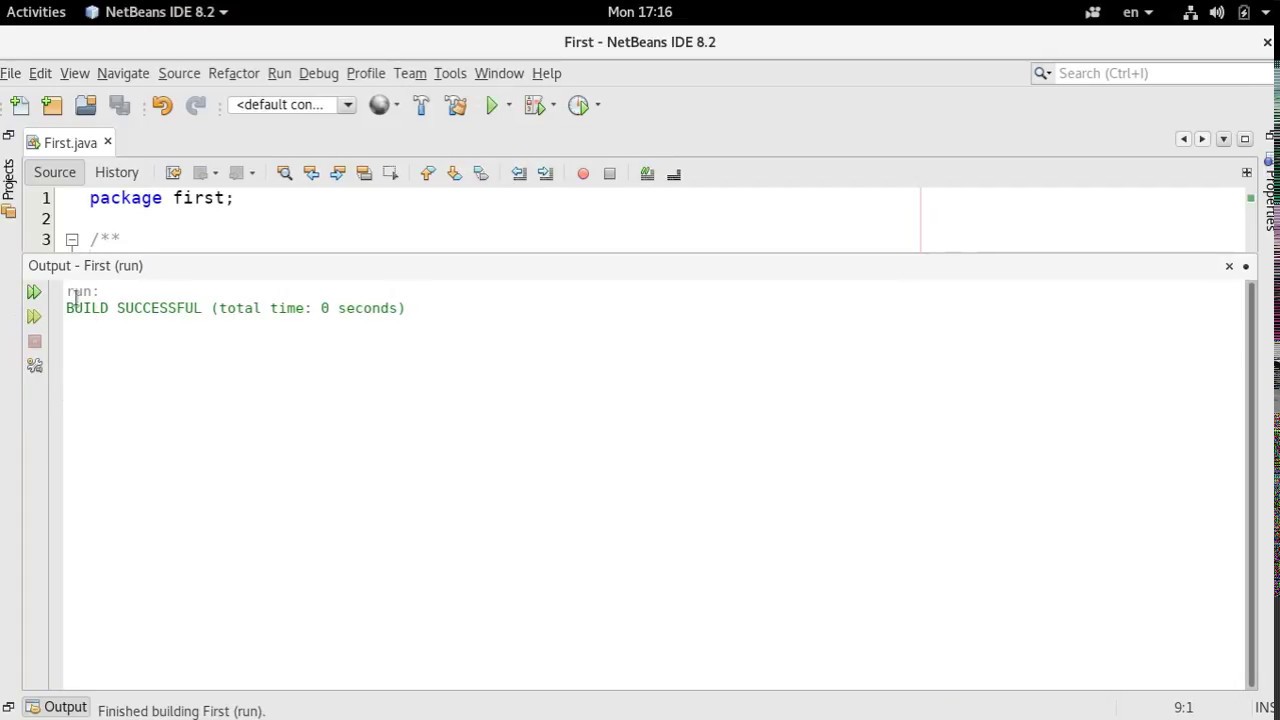
Task: Re-run using top double green arrow in Output
Action: pos(34,292)
